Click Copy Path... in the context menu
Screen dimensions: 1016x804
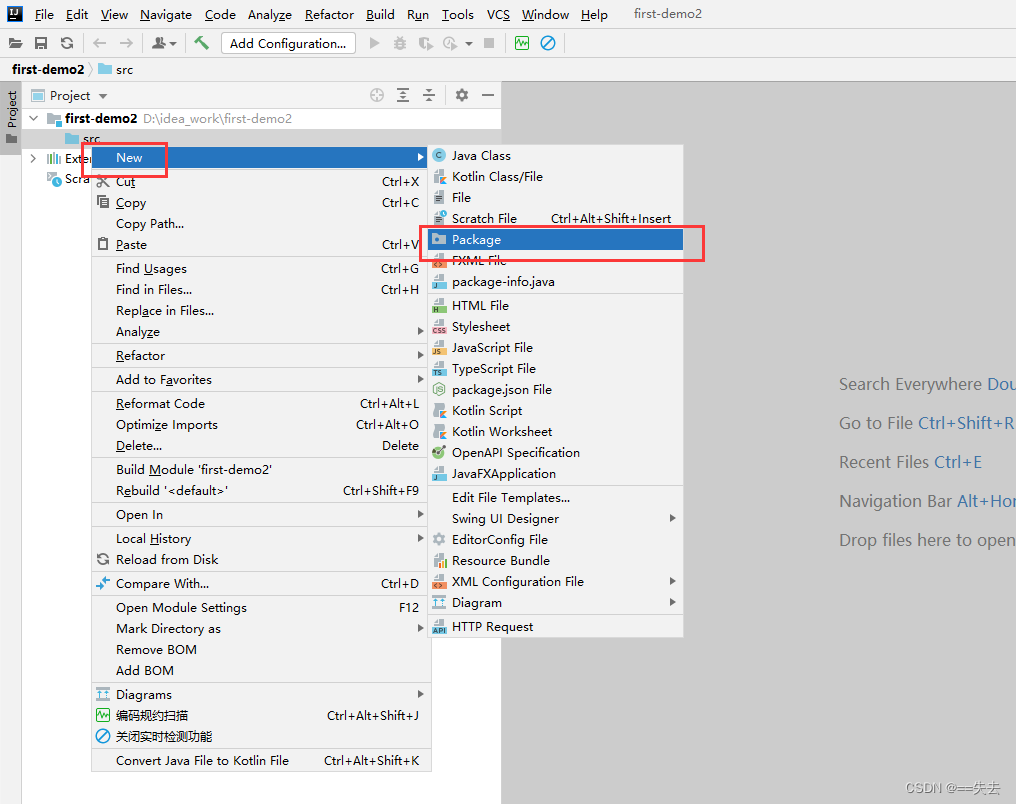(x=259, y=224)
